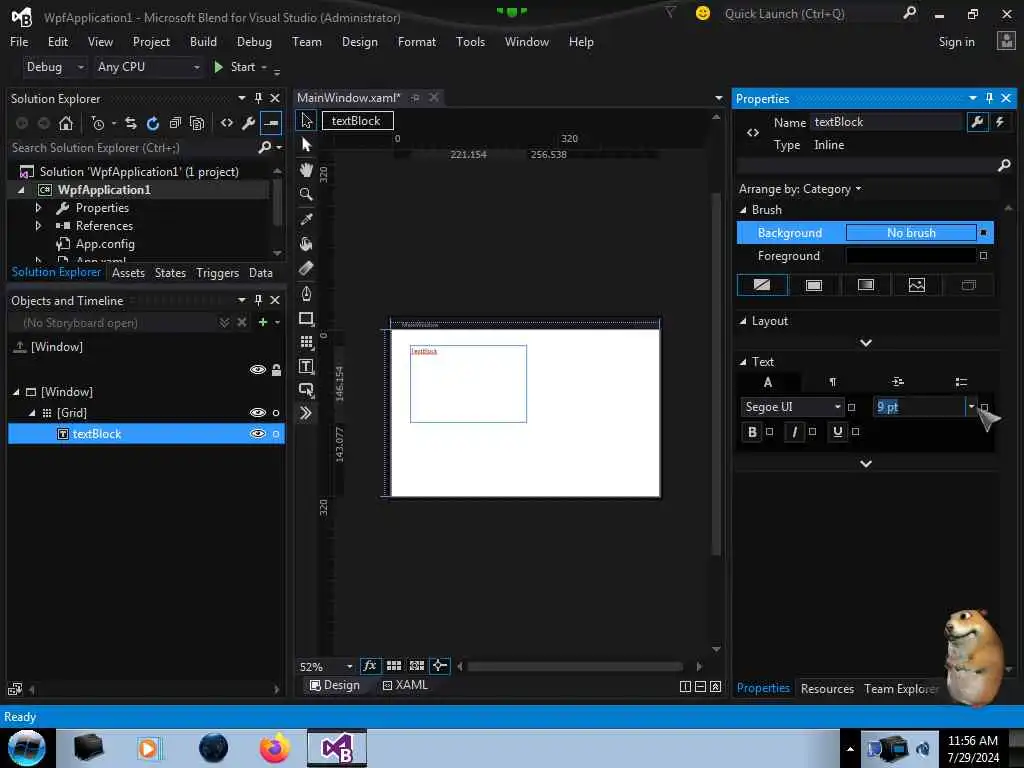This screenshot has height=768, width=1024.
Task: Toggle Underline text formatting
Action: pyautogui.click(x=838, y=432)
